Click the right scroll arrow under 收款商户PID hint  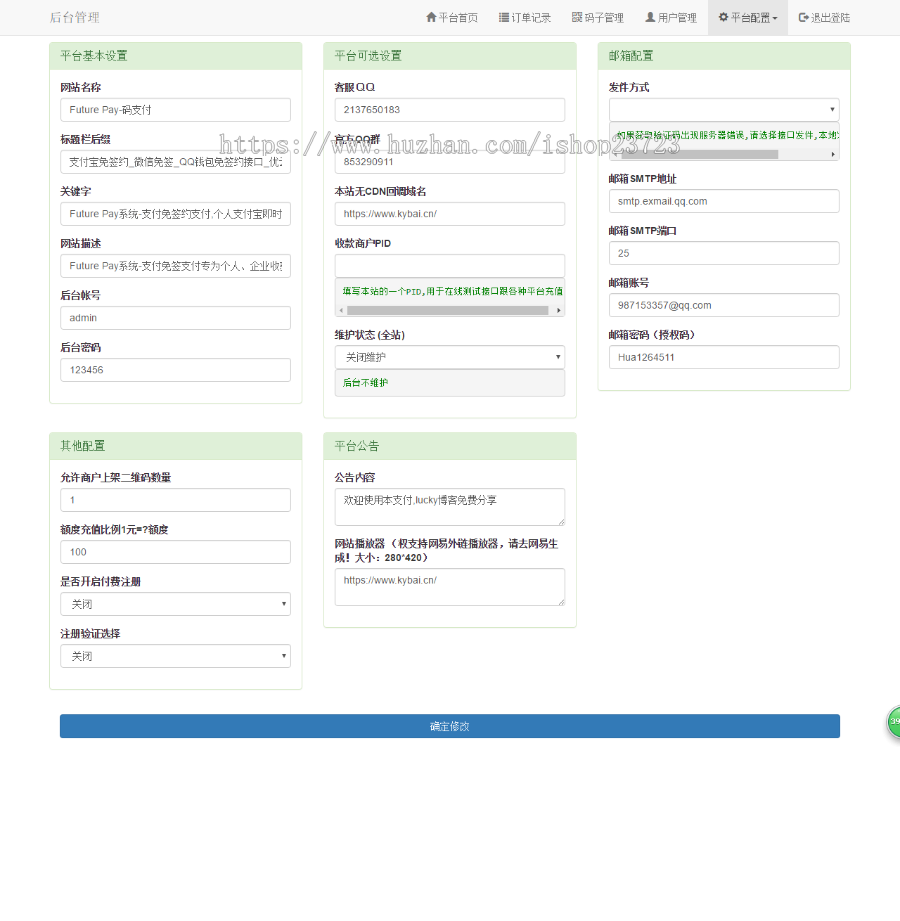click(x=559, y=310)
